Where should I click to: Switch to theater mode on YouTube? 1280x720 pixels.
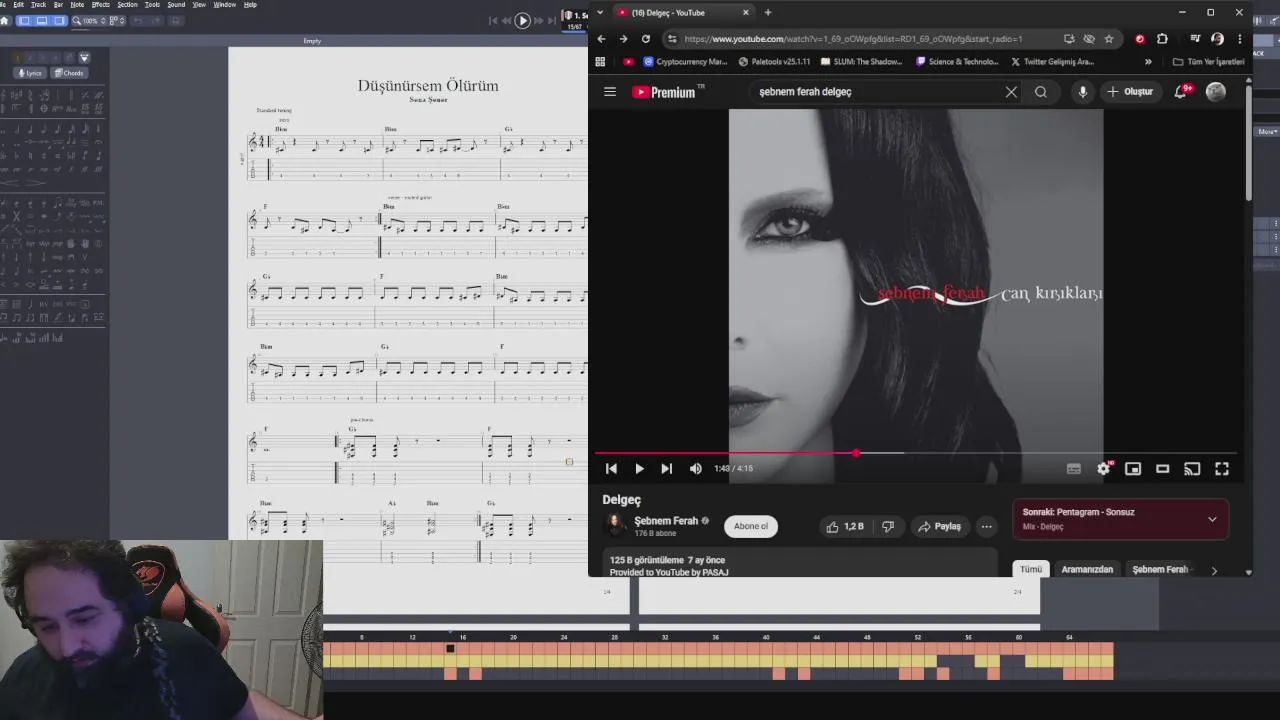[x=1162, y=468]
